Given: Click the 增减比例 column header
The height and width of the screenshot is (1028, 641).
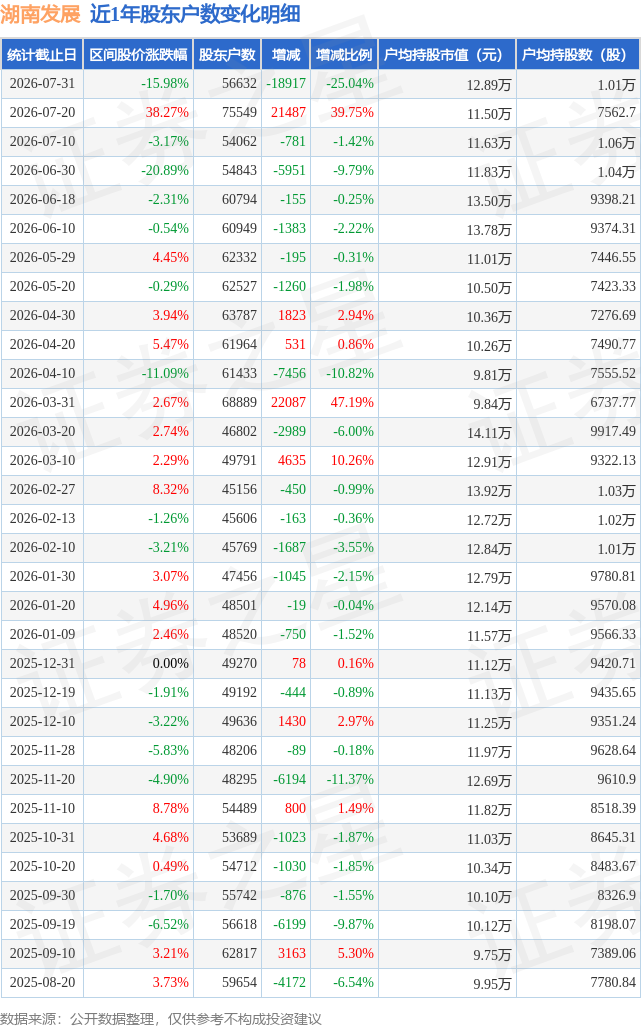Looking at the screenshot, I should pyautogui.click(x=344, y=55).
